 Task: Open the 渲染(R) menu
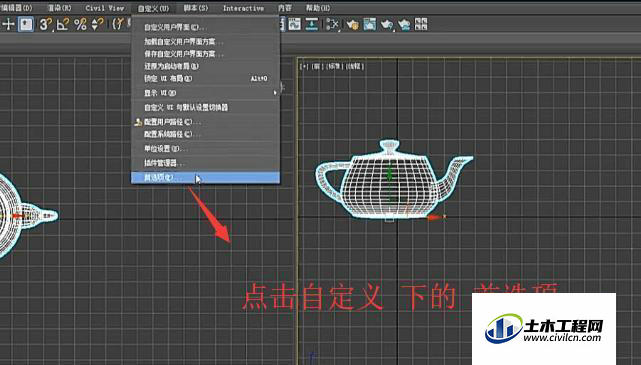click(59, 8)
